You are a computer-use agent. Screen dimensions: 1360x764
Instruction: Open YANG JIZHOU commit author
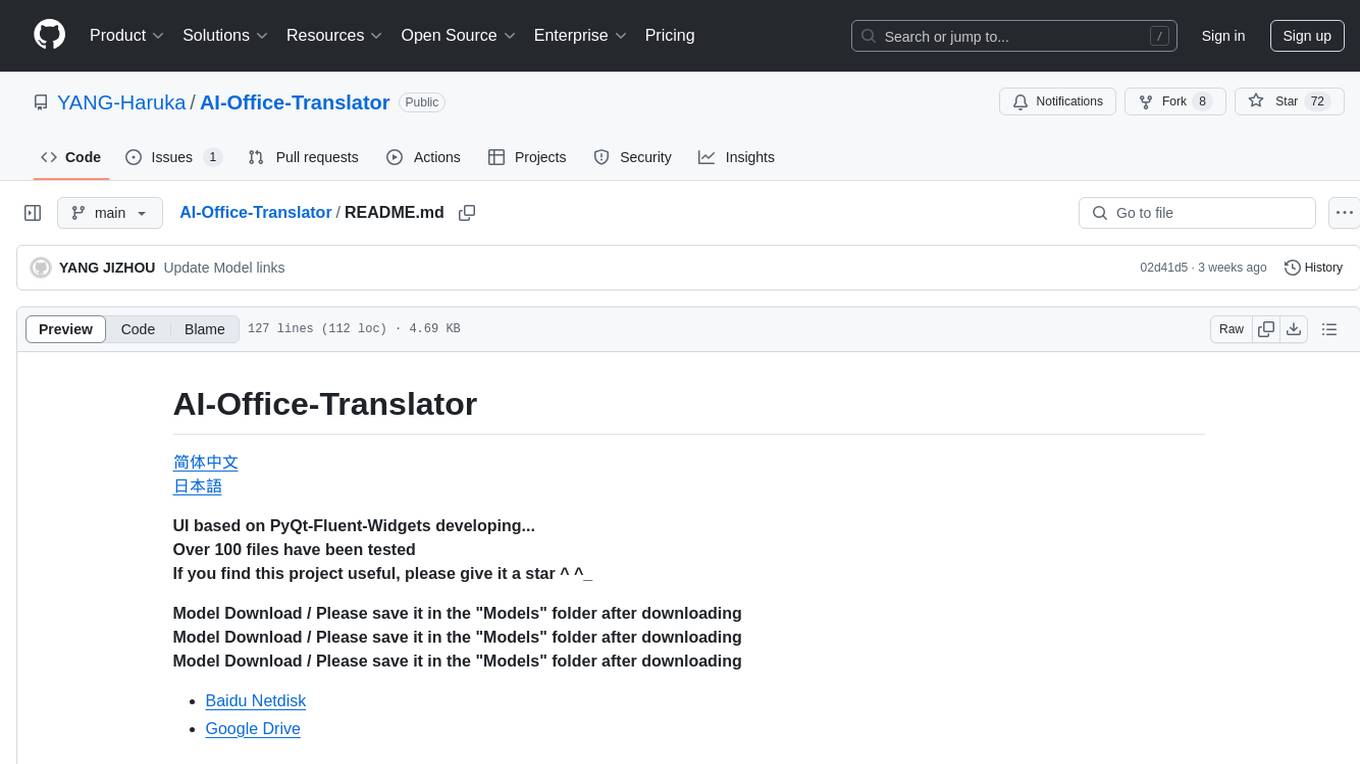(107, 268)
